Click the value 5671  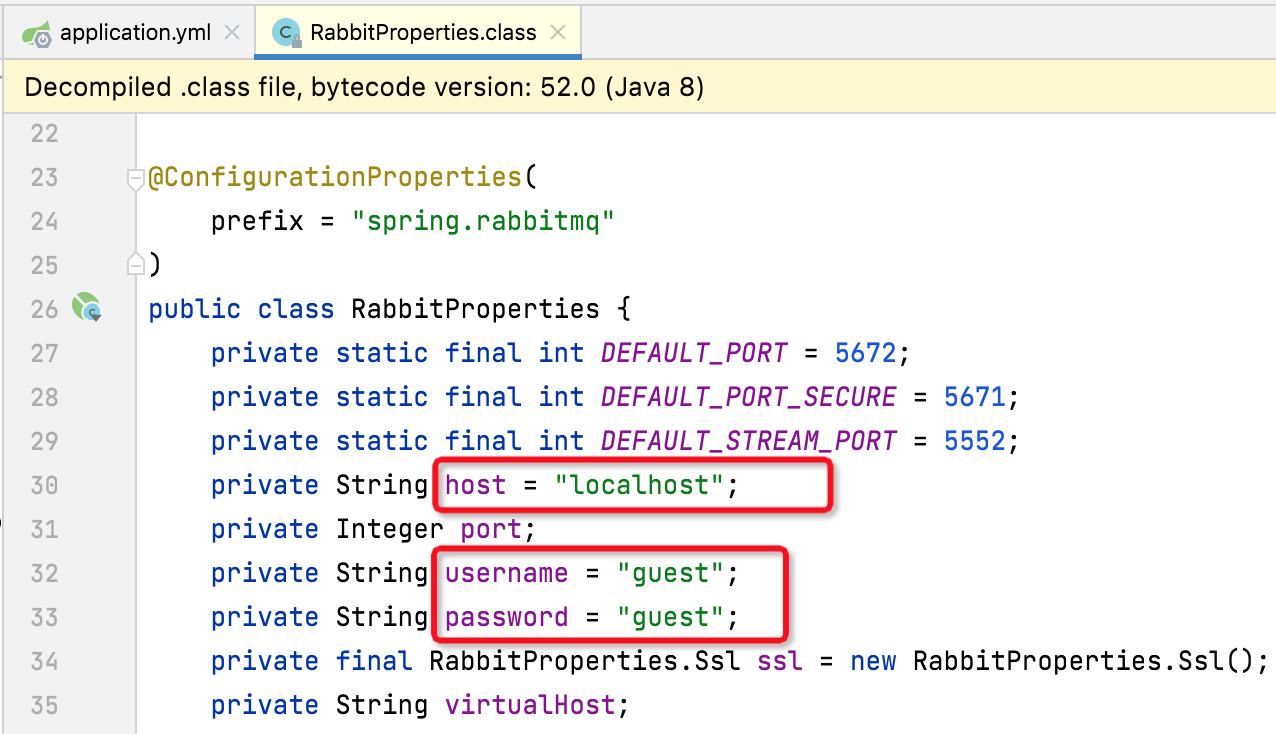(x=975, y=397)
